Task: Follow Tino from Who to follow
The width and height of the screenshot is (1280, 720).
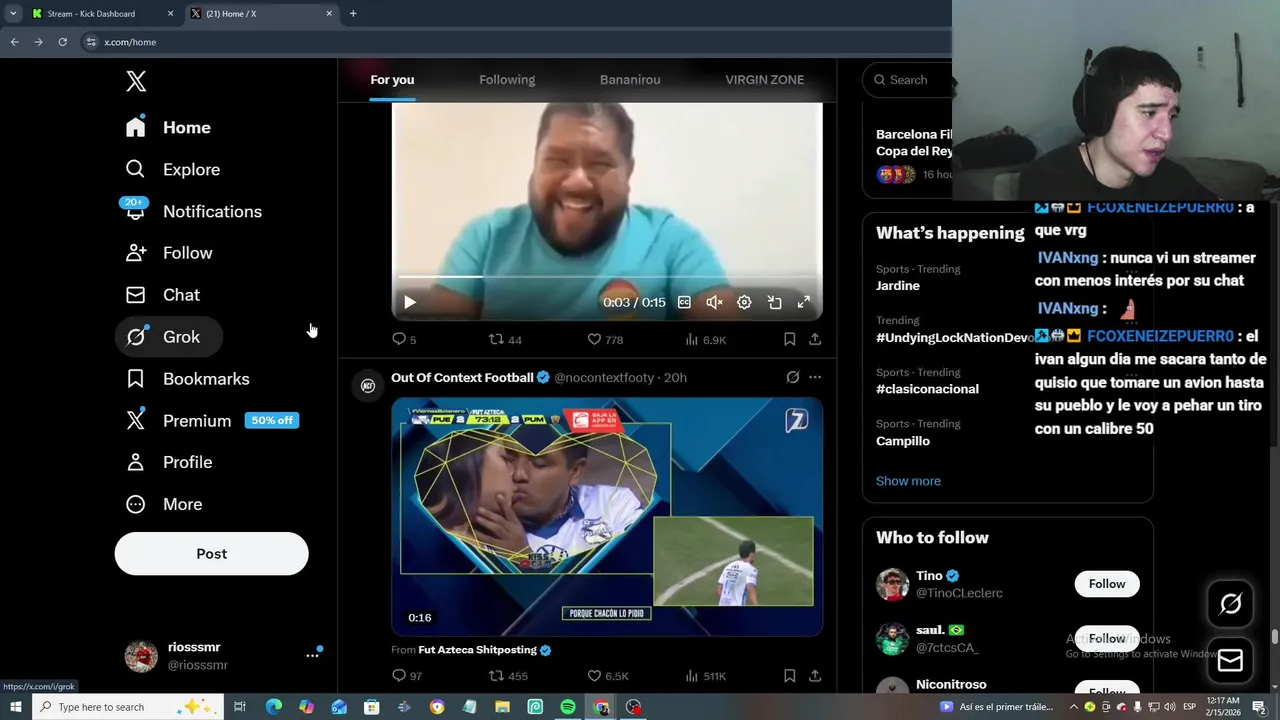Action: (x=1107, y=584)
